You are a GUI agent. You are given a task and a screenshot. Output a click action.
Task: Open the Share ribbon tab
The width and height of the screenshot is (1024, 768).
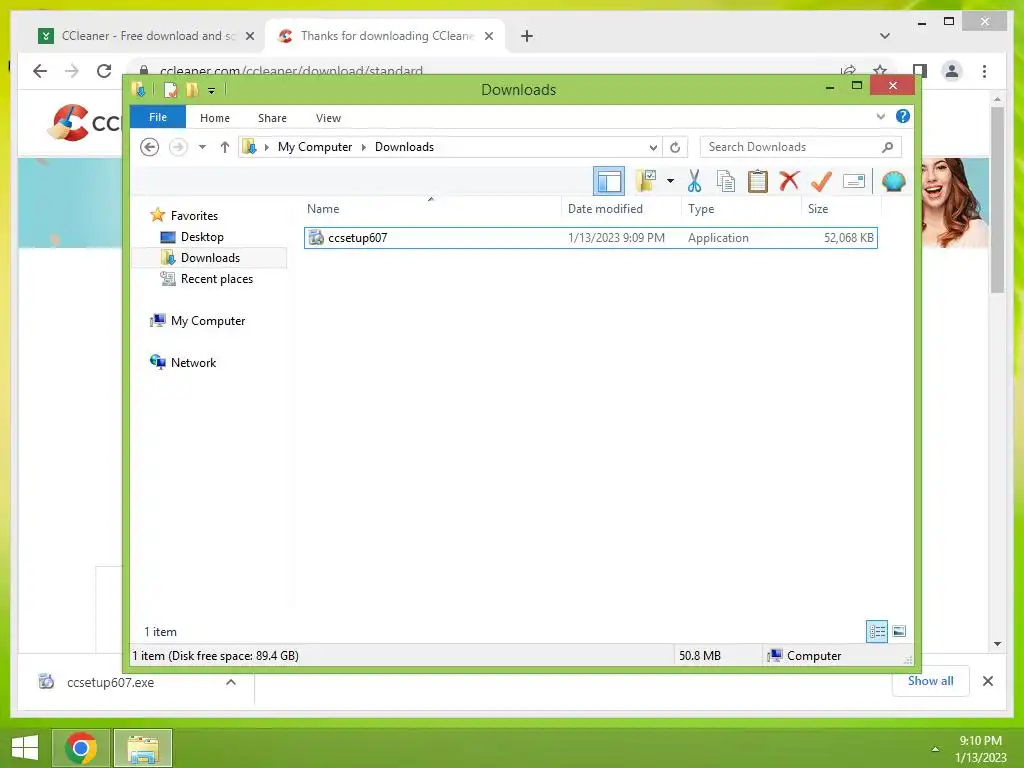point(272,118)
